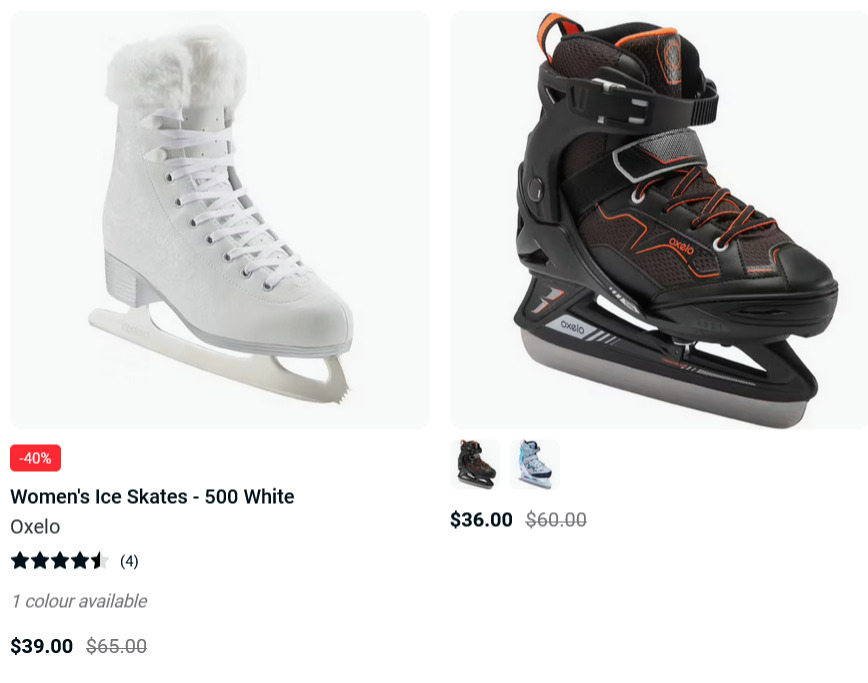Select the blue and white skate colour thumbnail

pyautogui.click(x=535, y=464)
